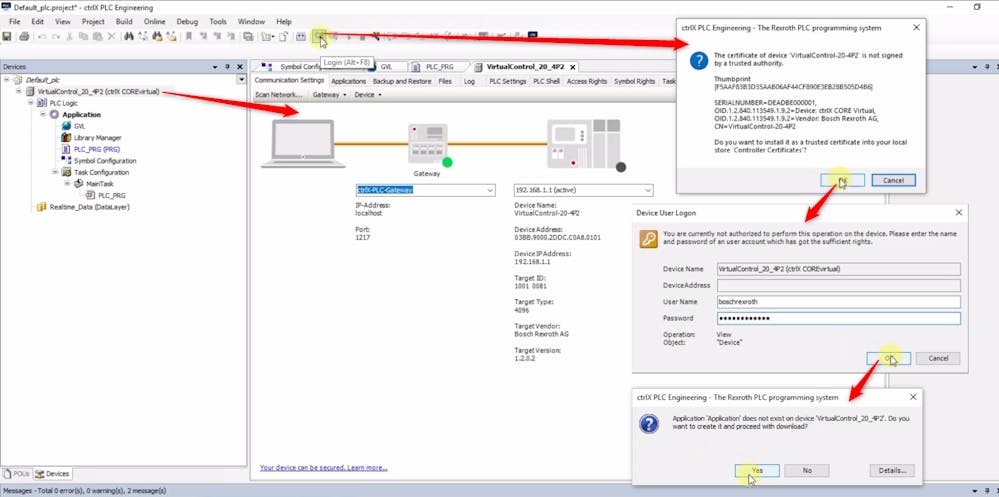The width and height of the screenshot is (999, 497).
Task: Click the Paste icon in the toolbar
Action: click(97, 36)
